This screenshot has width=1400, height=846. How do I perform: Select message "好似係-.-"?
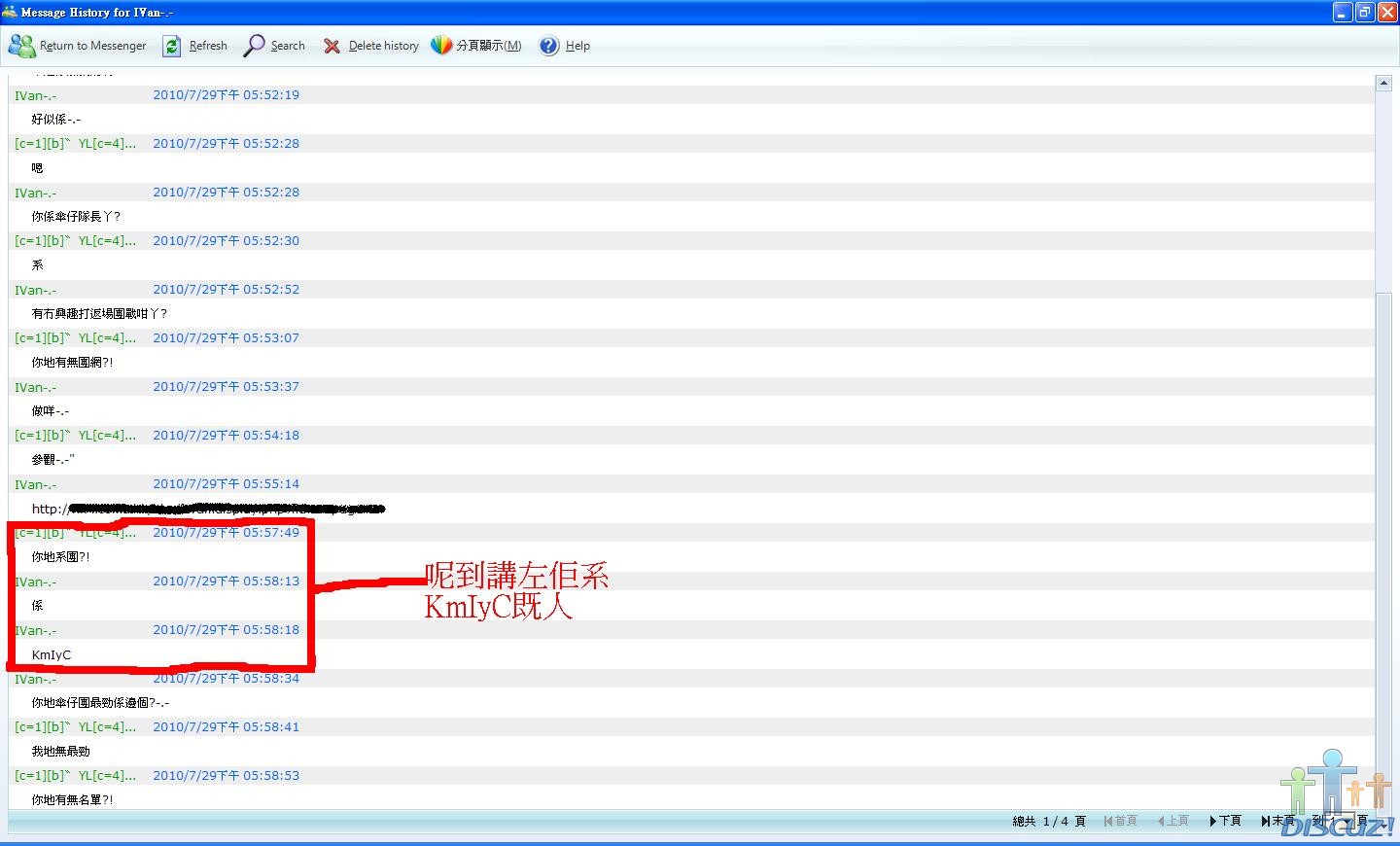[56, 120]
